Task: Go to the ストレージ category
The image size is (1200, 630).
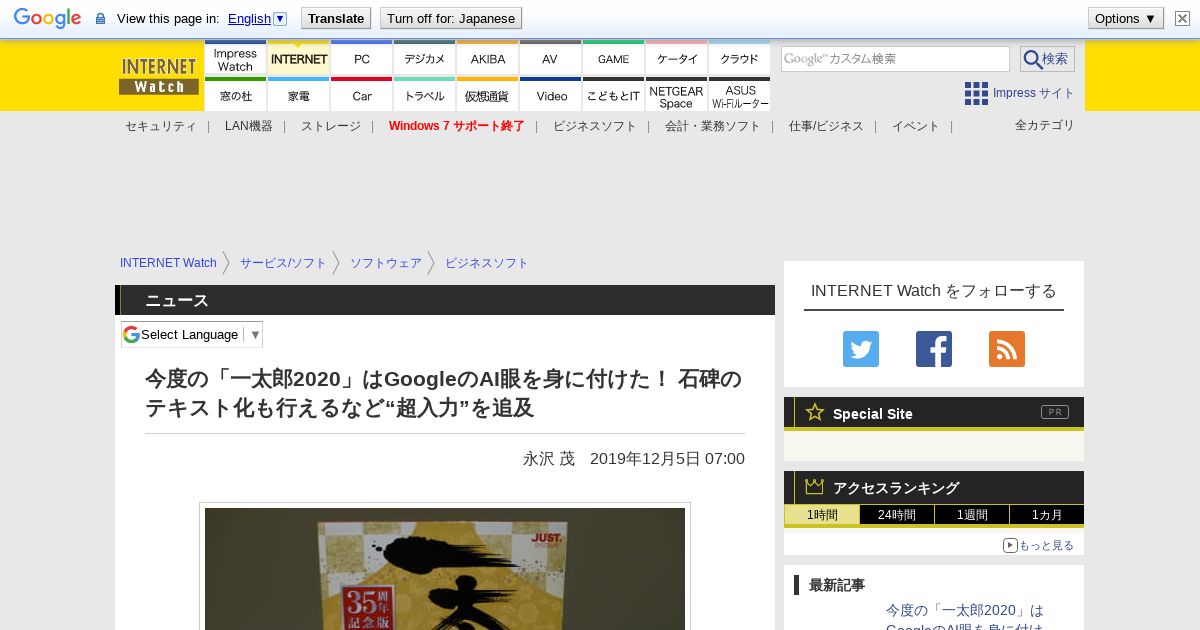Action: [330, 126]
